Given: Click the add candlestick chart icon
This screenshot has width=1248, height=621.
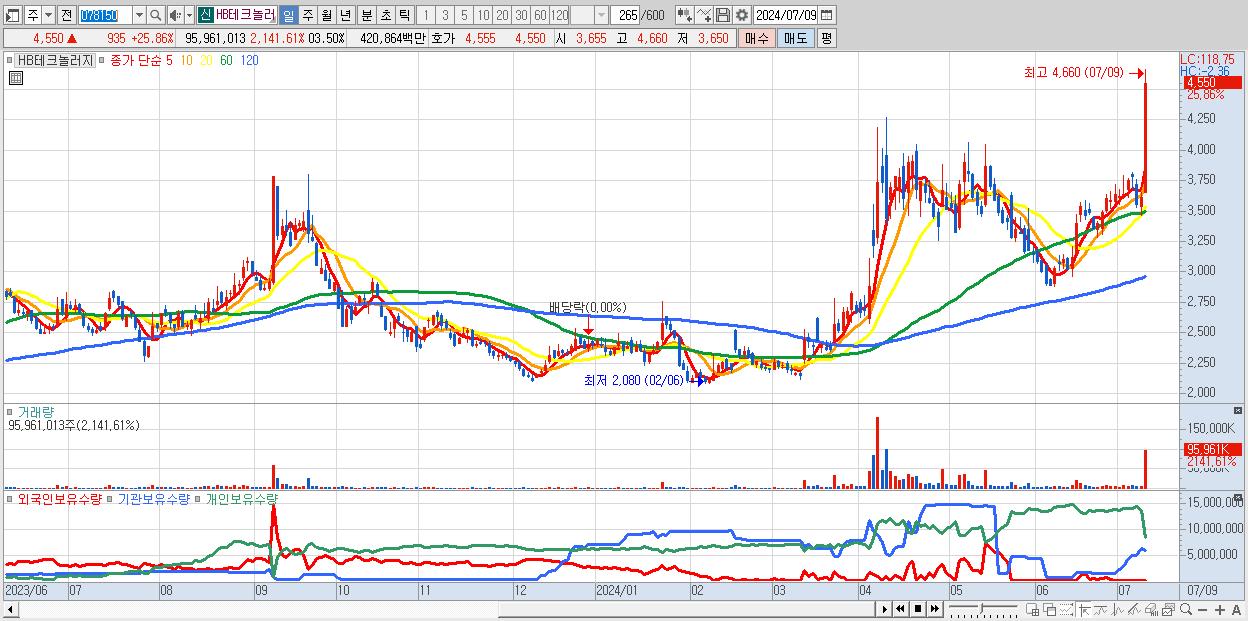Looking at the screenshot, I should point(685,15).
